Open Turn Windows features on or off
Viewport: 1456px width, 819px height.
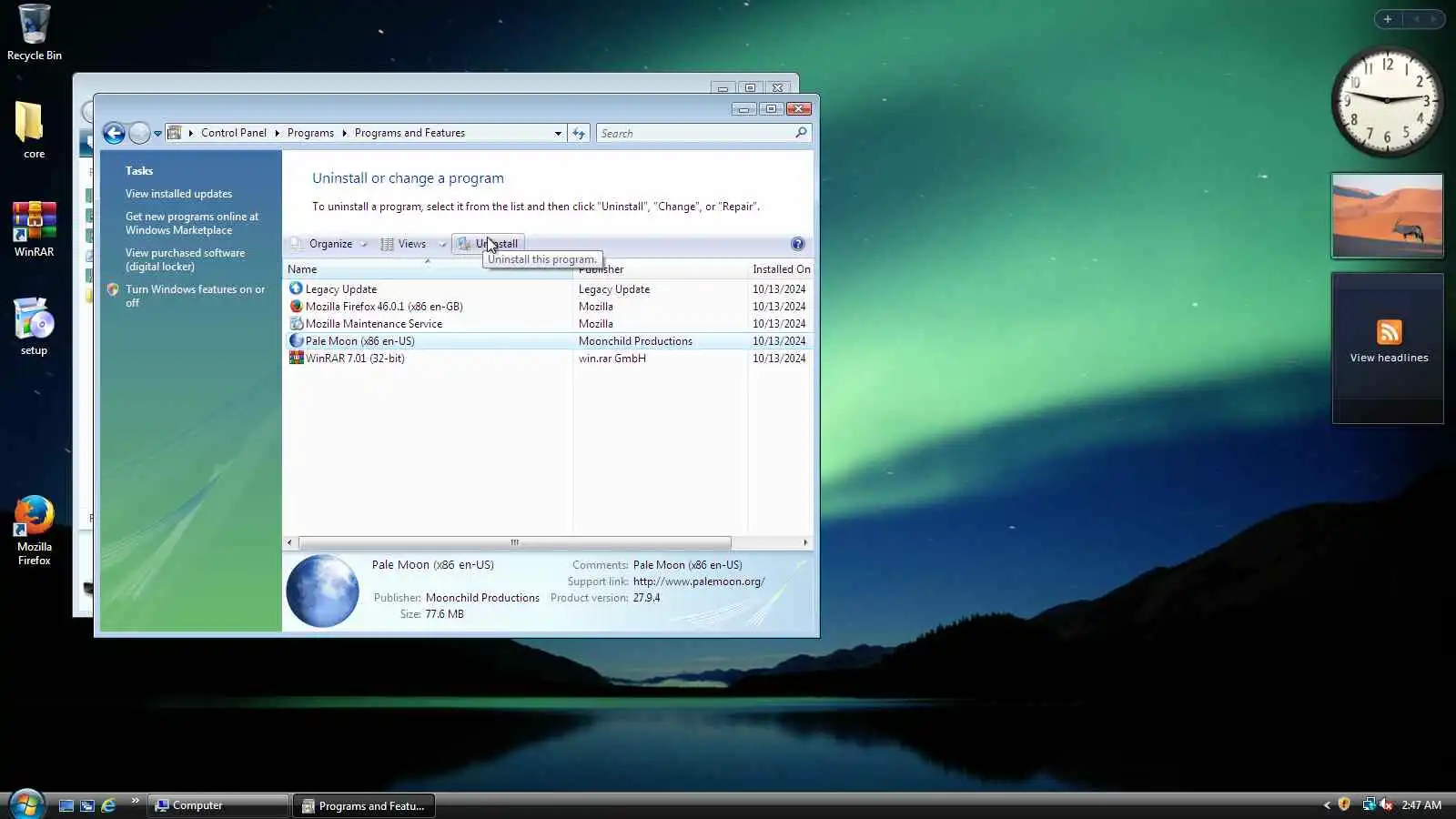click(195, 296)
